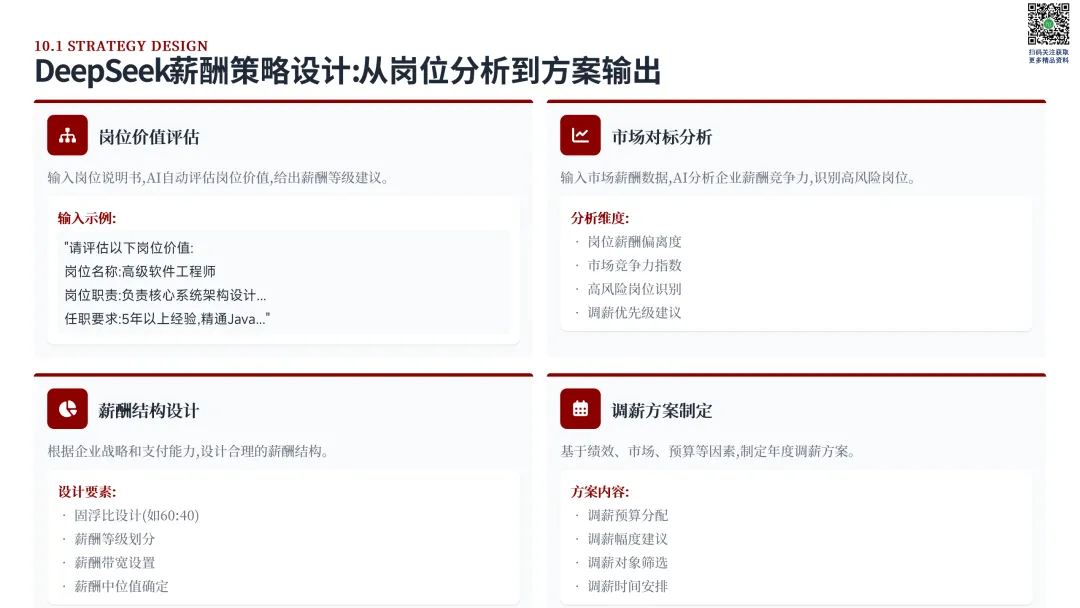Click the pie-chart icon beside 薪酬结构设计
This screenshot has height=608, width=1080.
coord(68,409)
